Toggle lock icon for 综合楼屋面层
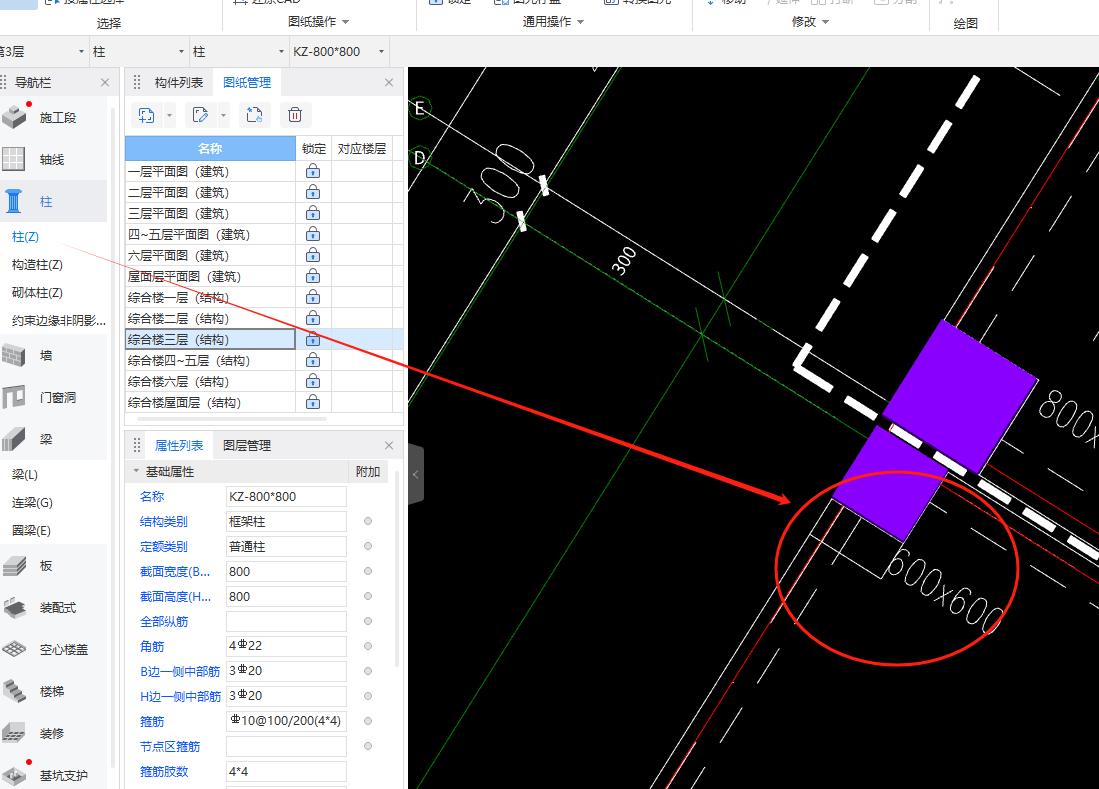Image resolution: width=1099 pixels, height=789 pixels. point(313,402)
